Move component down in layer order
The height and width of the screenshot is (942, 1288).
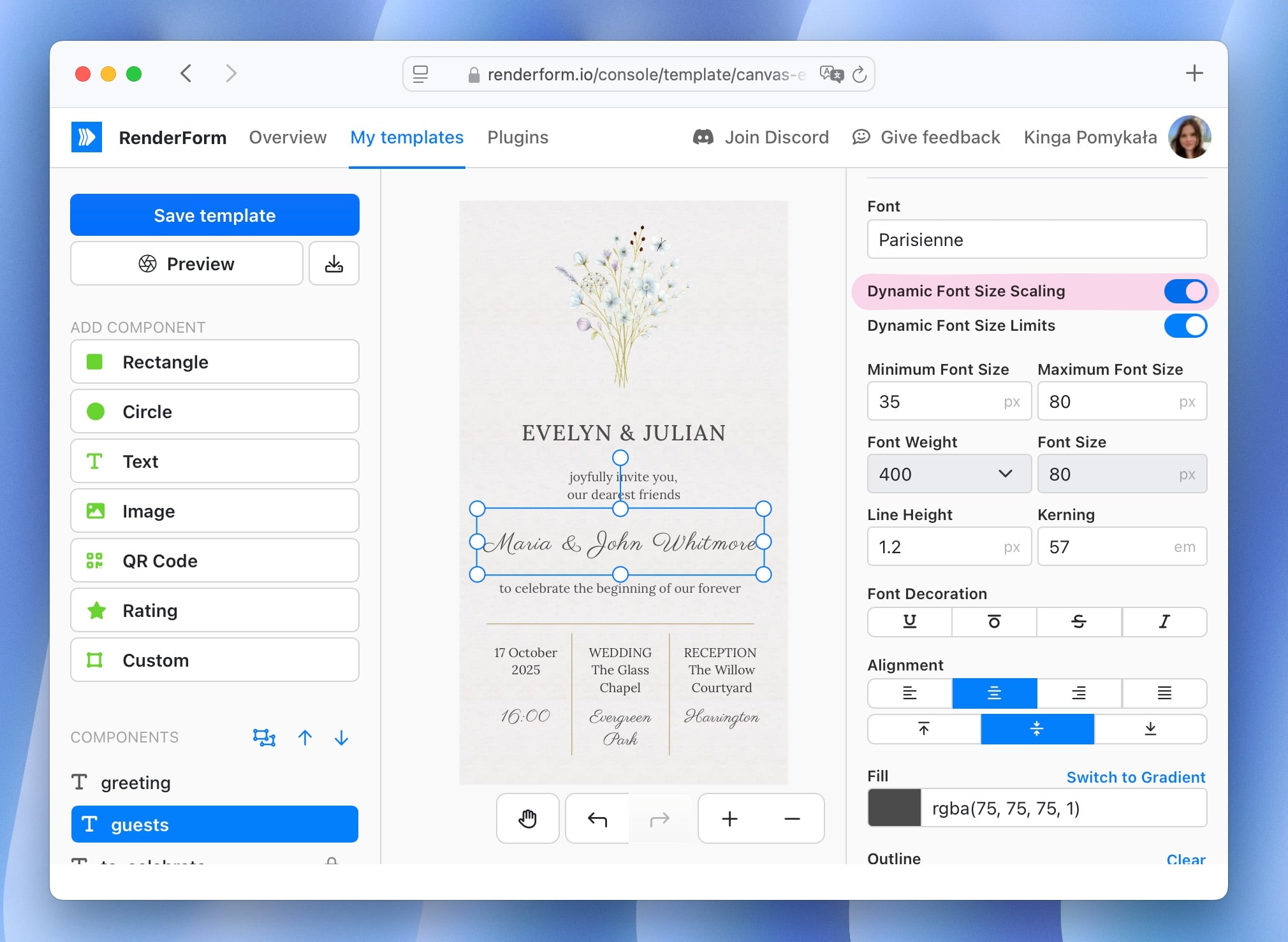pyautogui.click(x=342, y=737)
